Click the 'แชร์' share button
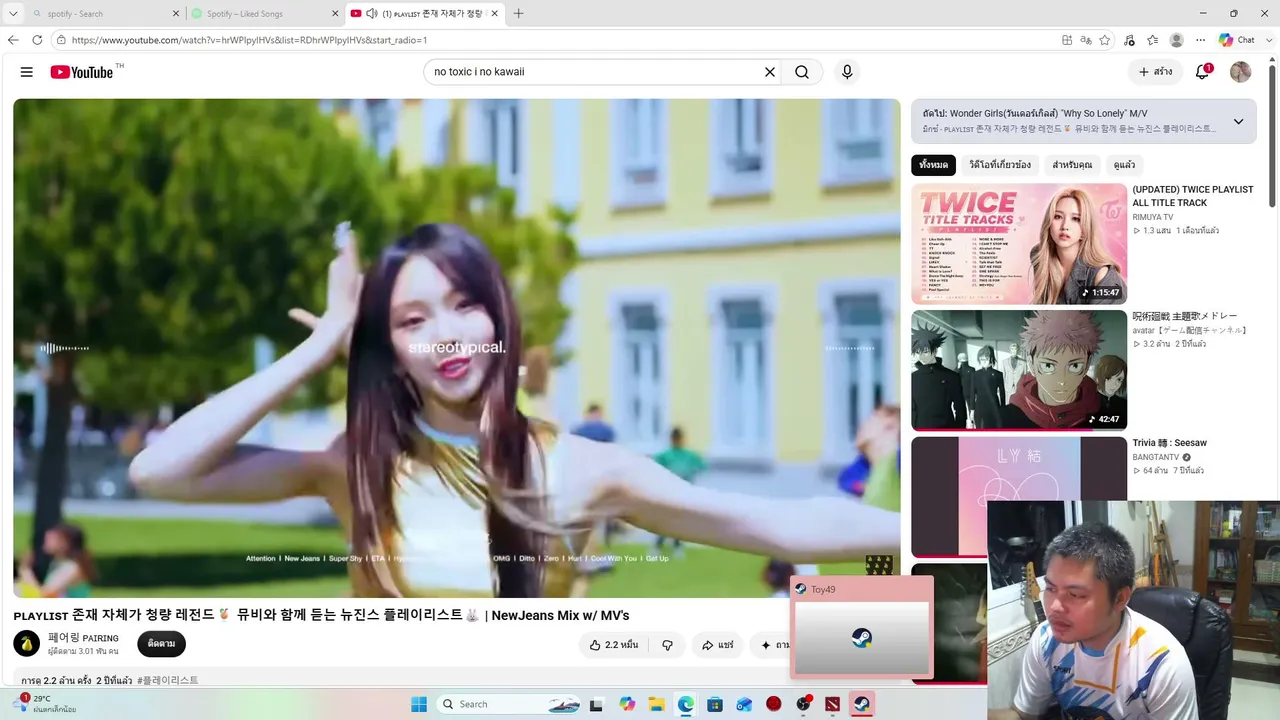 coord(718,645)
